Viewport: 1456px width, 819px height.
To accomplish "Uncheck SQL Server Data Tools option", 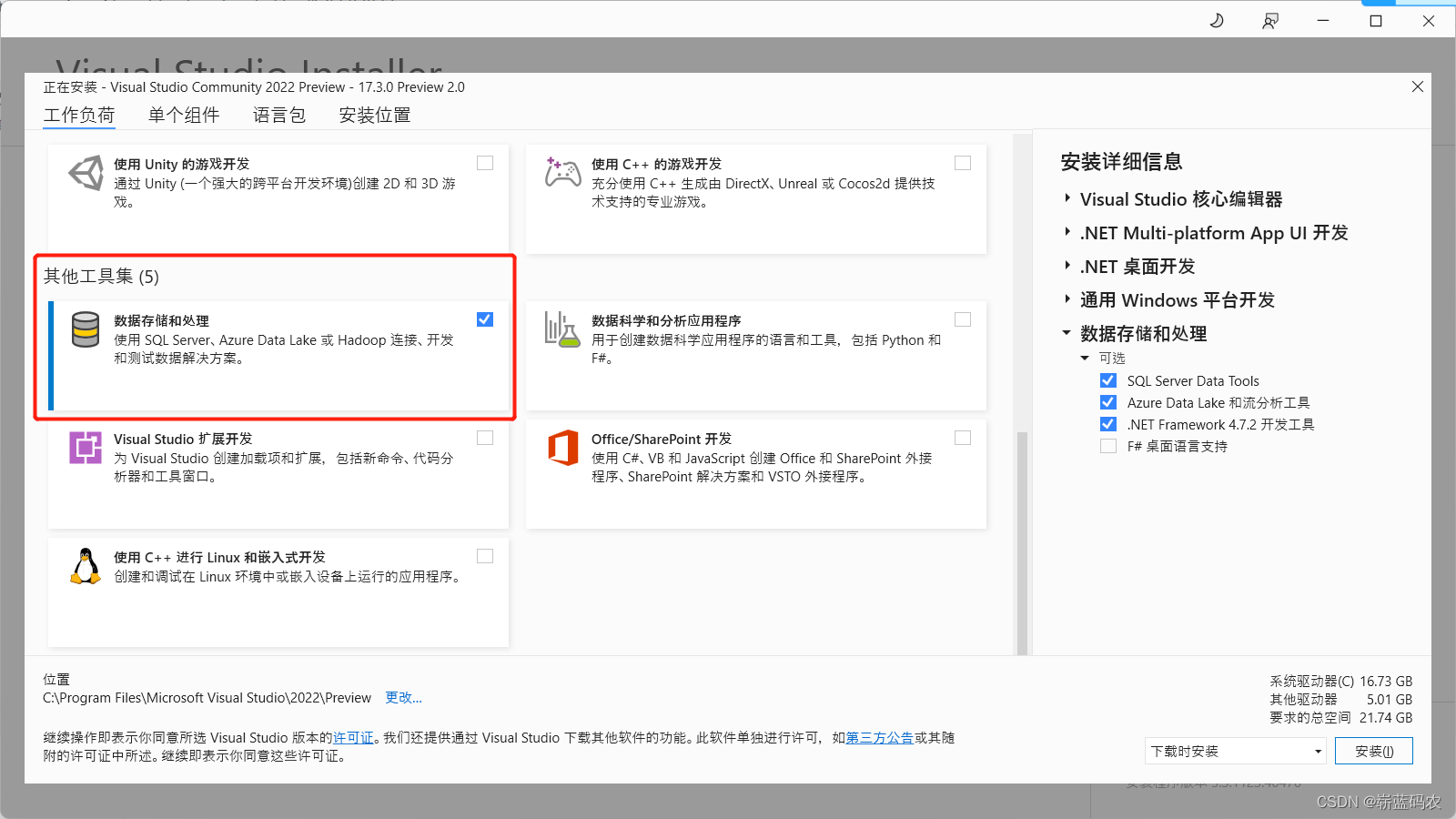I will click(x=1108, y=380).
